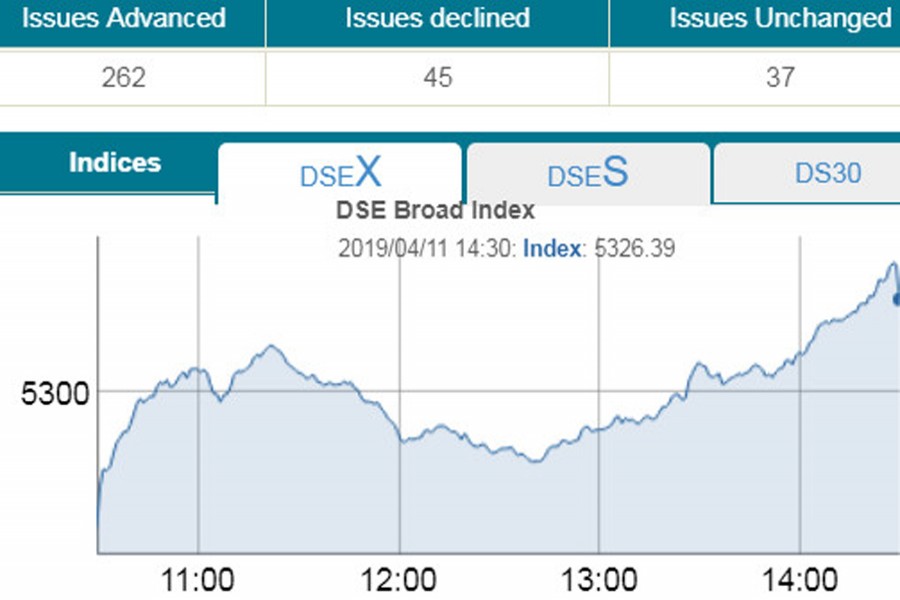Open the DSES index tab
Image resolution: width=900 pixels, height=600 pixels.
pyautogui.click(x=588, y=174)
